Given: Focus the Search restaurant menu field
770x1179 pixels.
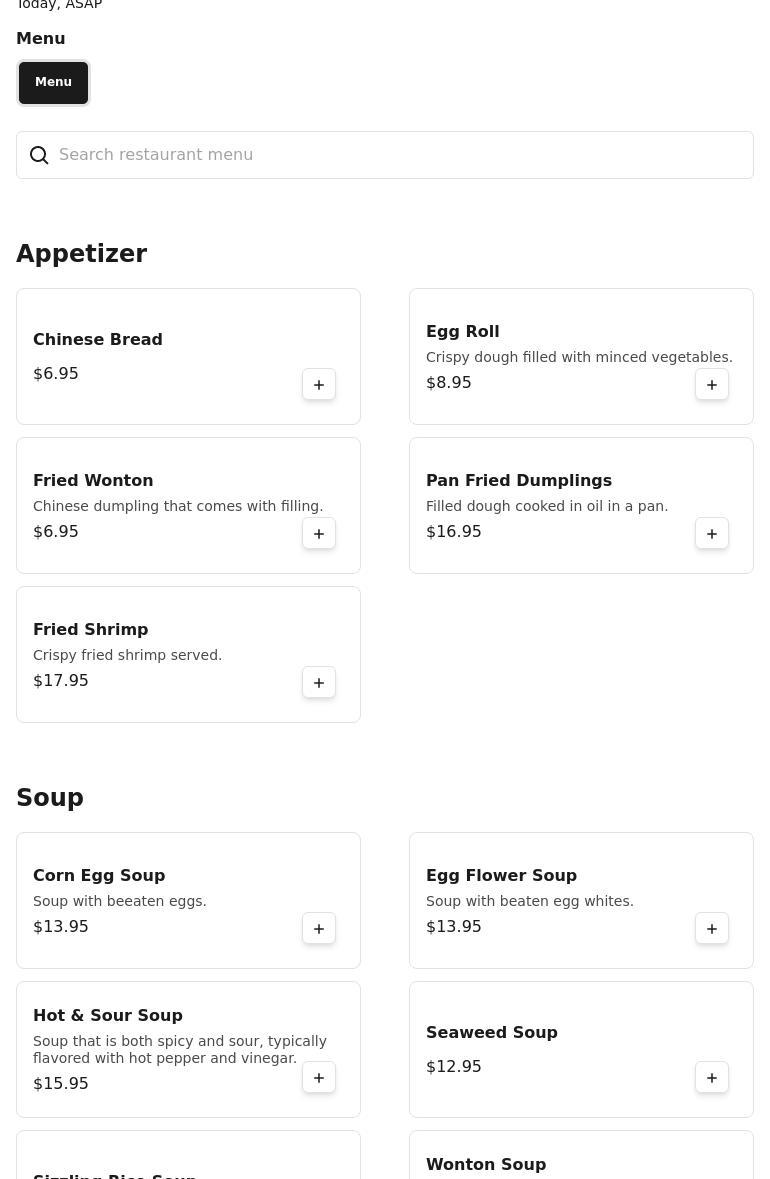Looking at the screenshot, I should click(x=400, y=155).
